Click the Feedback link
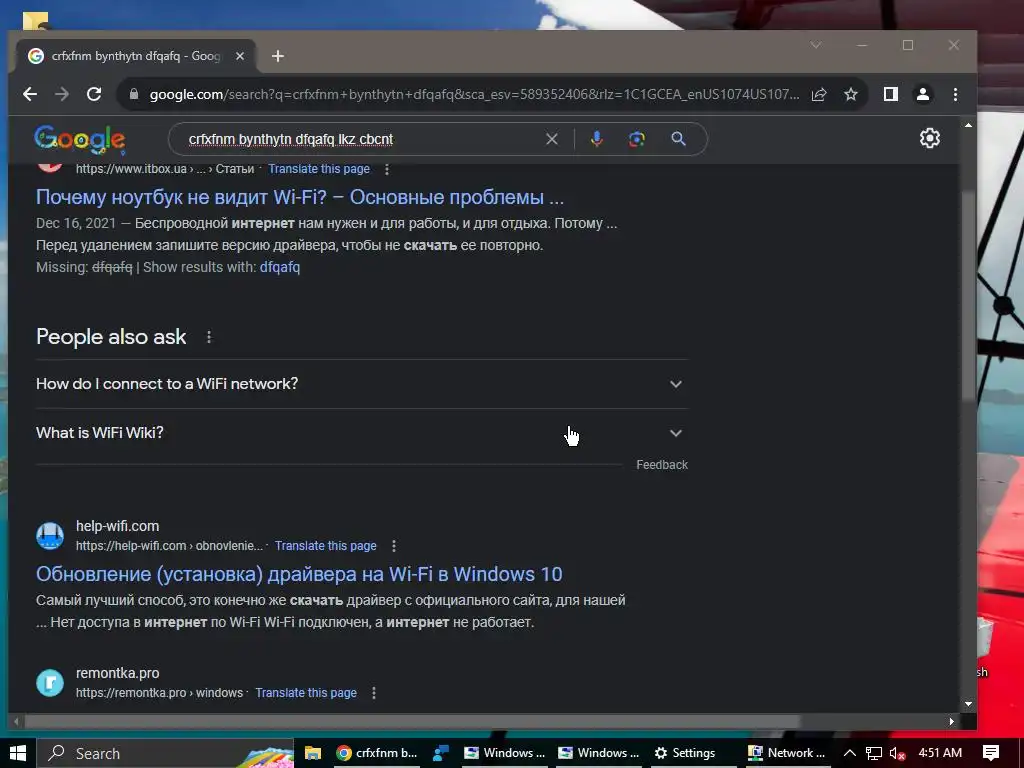 (x=662, y=465)
